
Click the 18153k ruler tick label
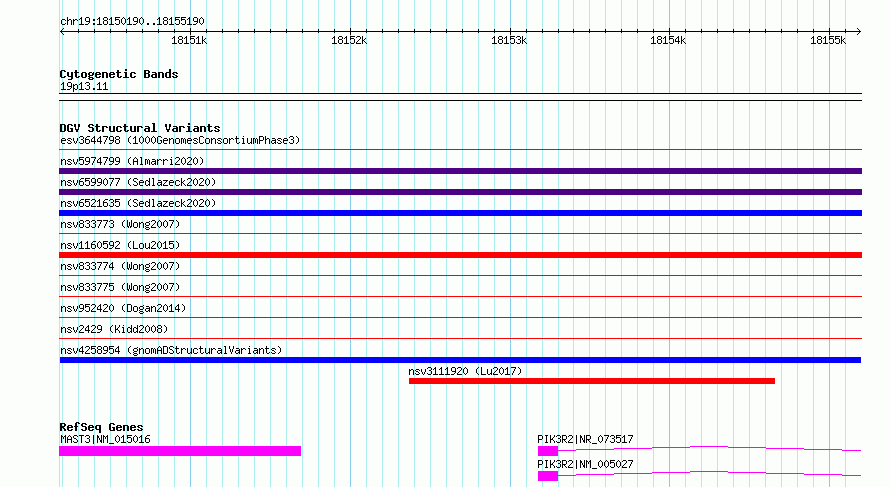509,40
